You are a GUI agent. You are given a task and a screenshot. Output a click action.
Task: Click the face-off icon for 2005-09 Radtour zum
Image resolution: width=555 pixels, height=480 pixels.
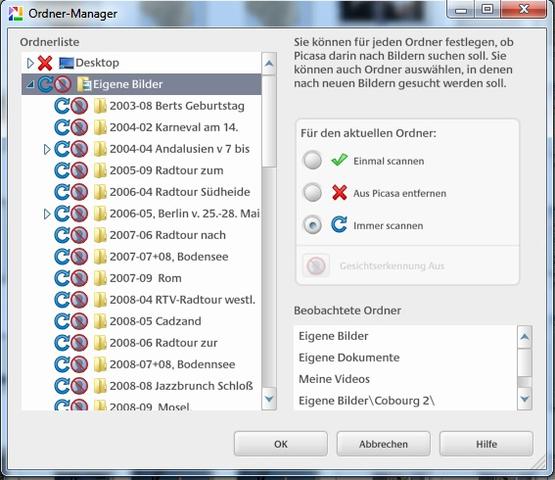79,171
